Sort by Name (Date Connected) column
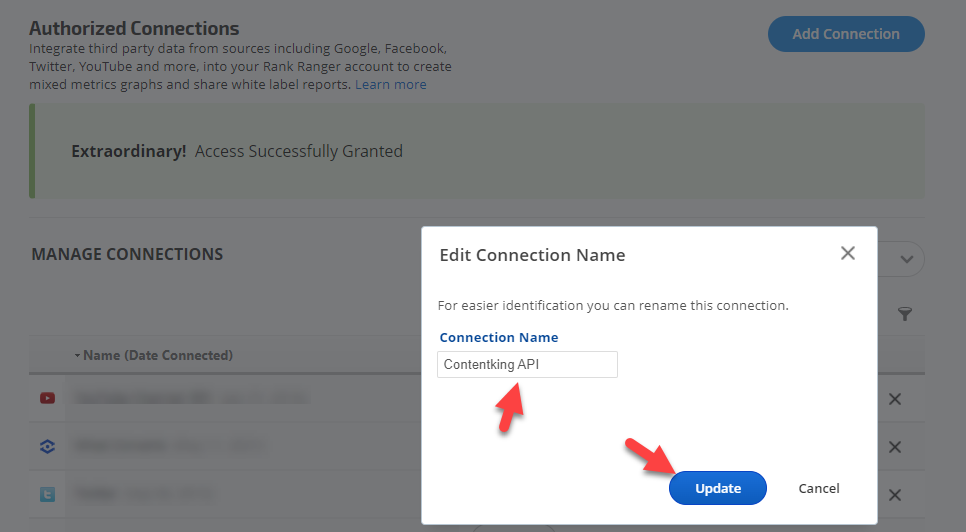 point(157,355)
